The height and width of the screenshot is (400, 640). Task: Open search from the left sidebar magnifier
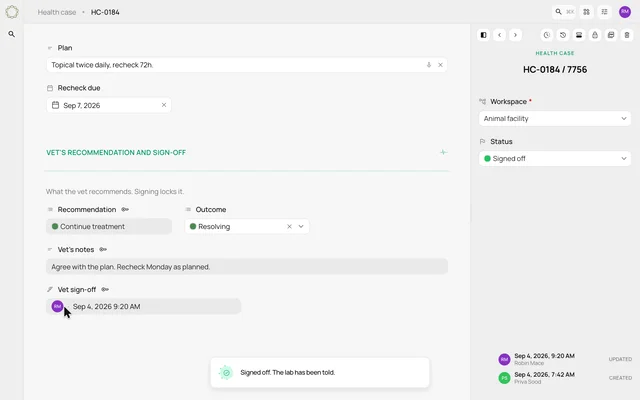click(x=12, y=34)
